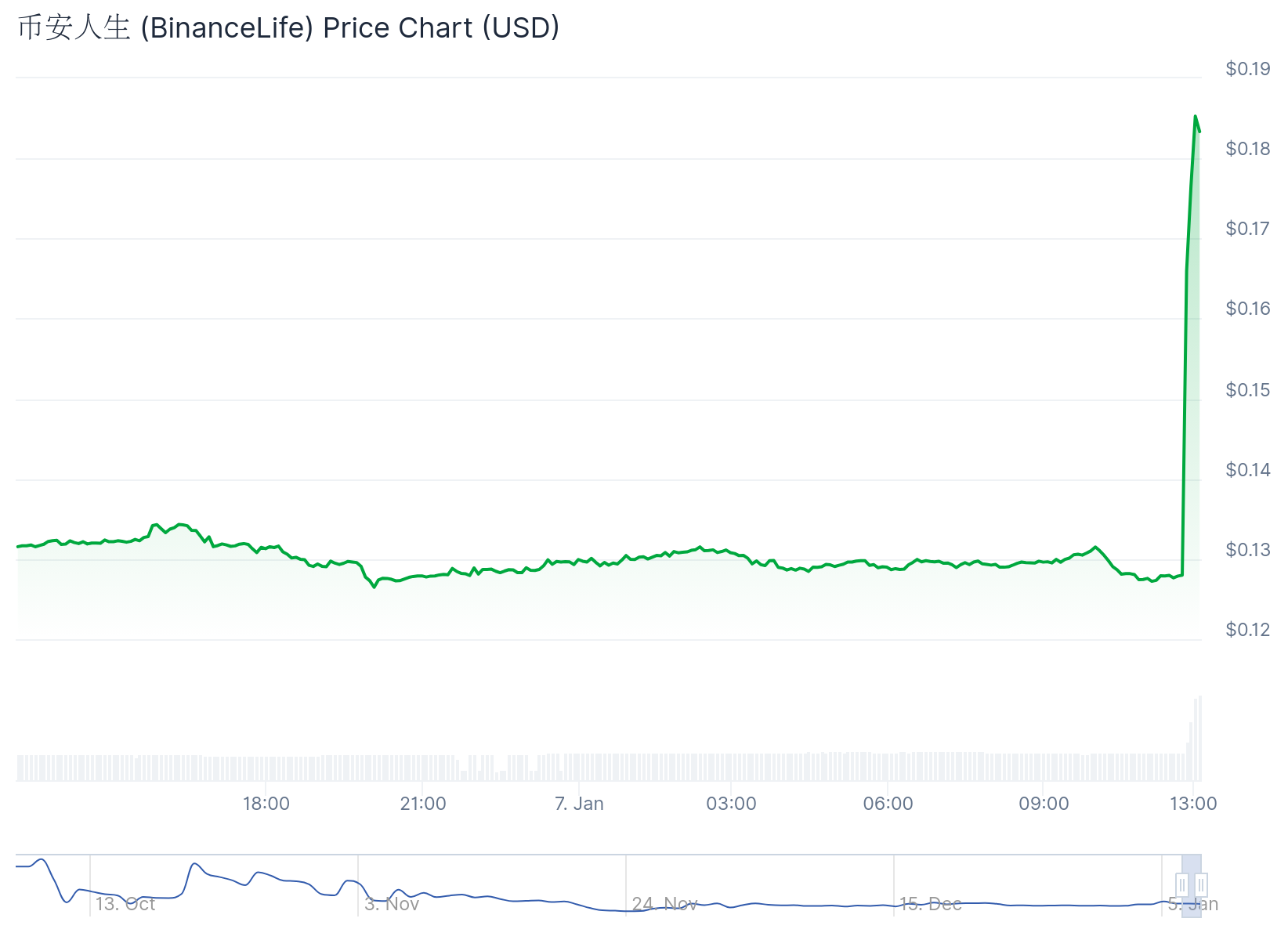Click the BinanceLife Price Chart title
This screenshot has width=1288, height=940.
288,28
